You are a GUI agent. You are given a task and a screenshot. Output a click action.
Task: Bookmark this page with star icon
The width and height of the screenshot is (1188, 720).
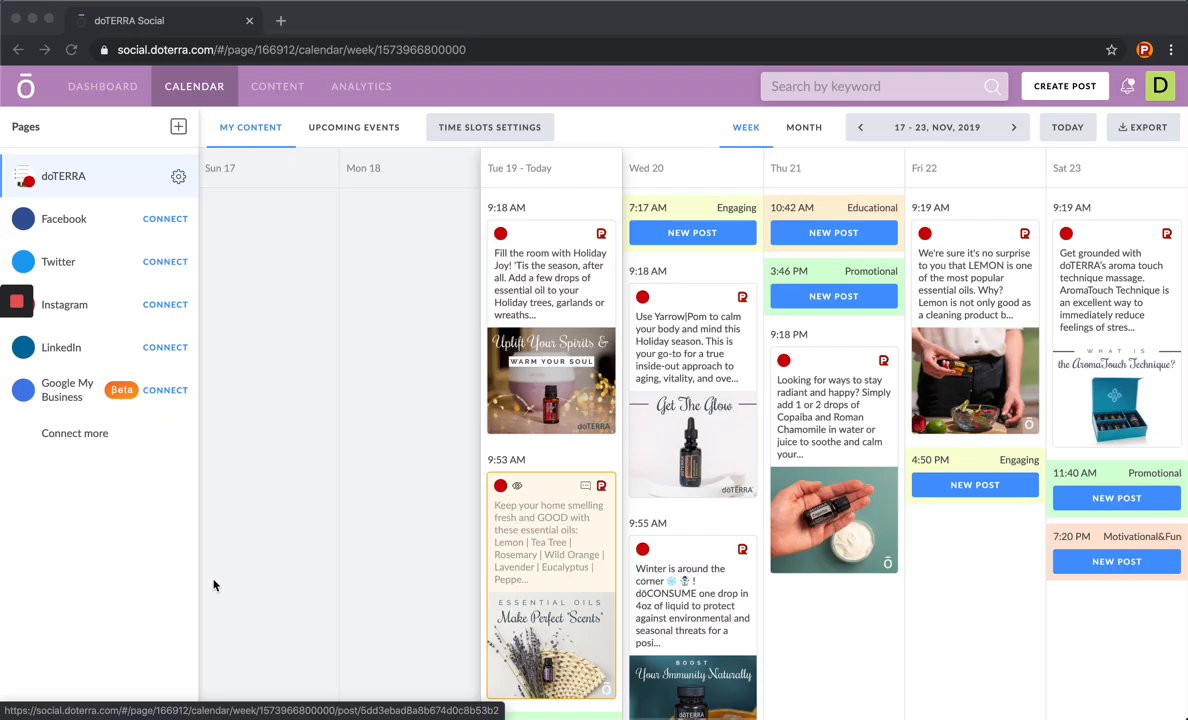click(1111, 50)
